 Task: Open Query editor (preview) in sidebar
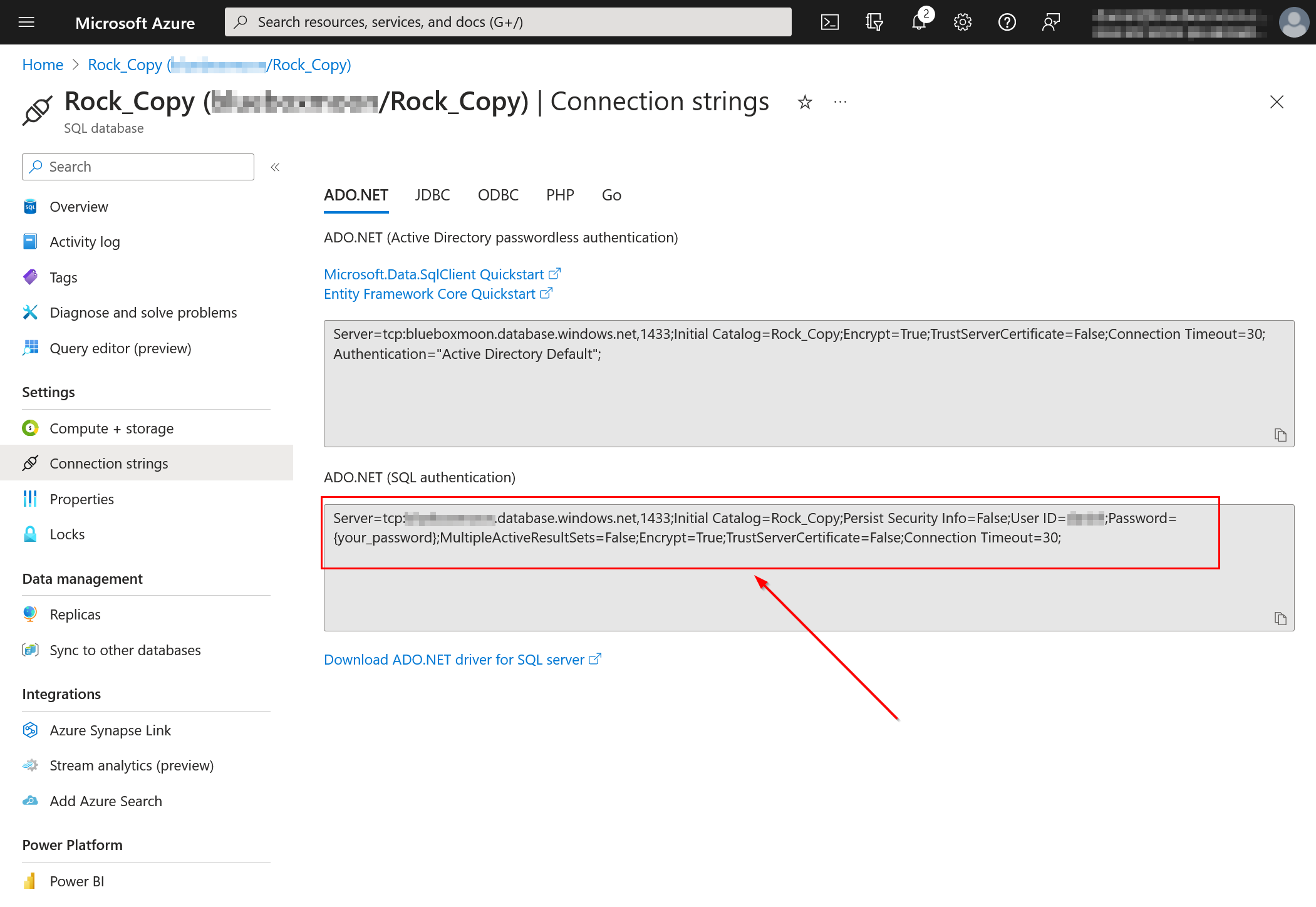pos(120,348)
